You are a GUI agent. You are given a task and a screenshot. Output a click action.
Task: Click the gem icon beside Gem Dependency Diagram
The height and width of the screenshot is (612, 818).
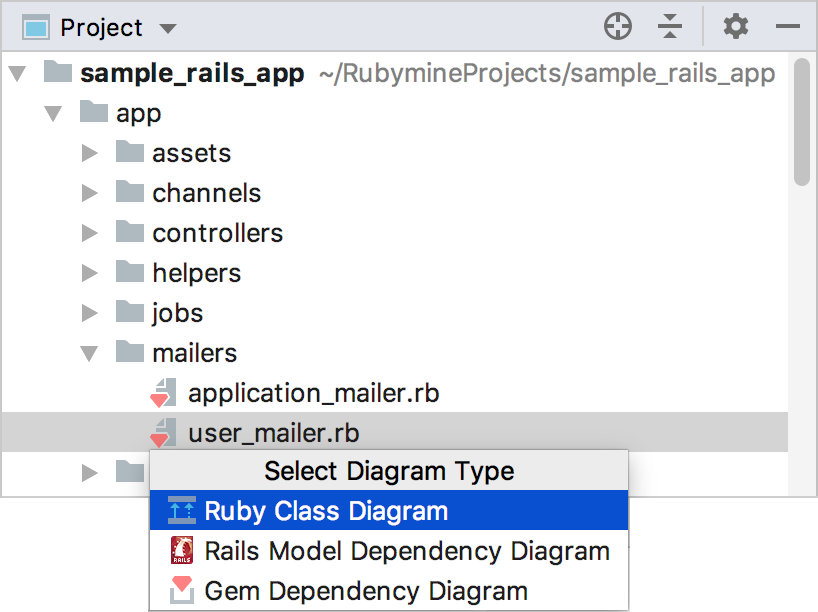click(182, 590)
